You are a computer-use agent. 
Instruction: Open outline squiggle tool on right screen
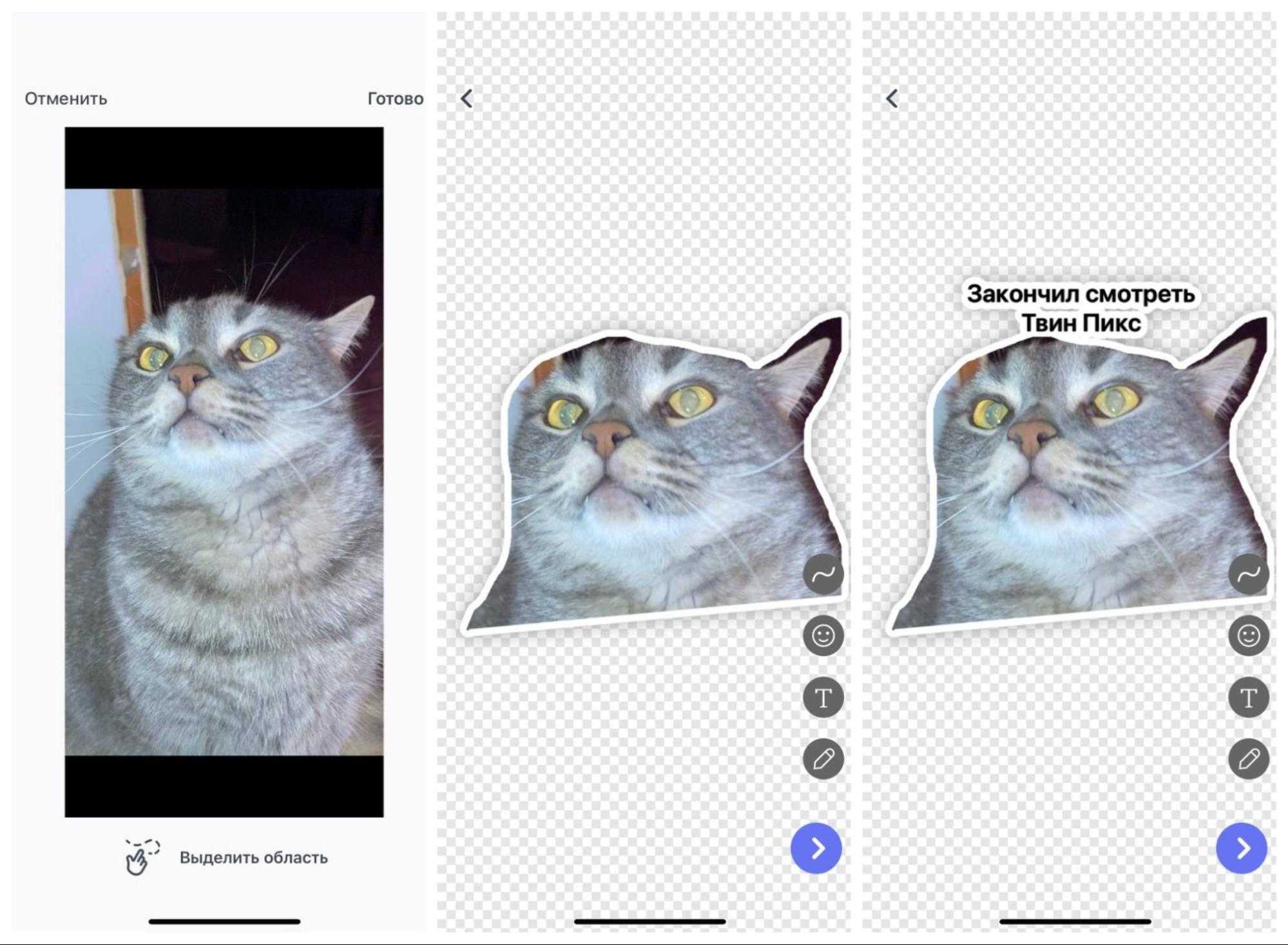click(1248, 574)
